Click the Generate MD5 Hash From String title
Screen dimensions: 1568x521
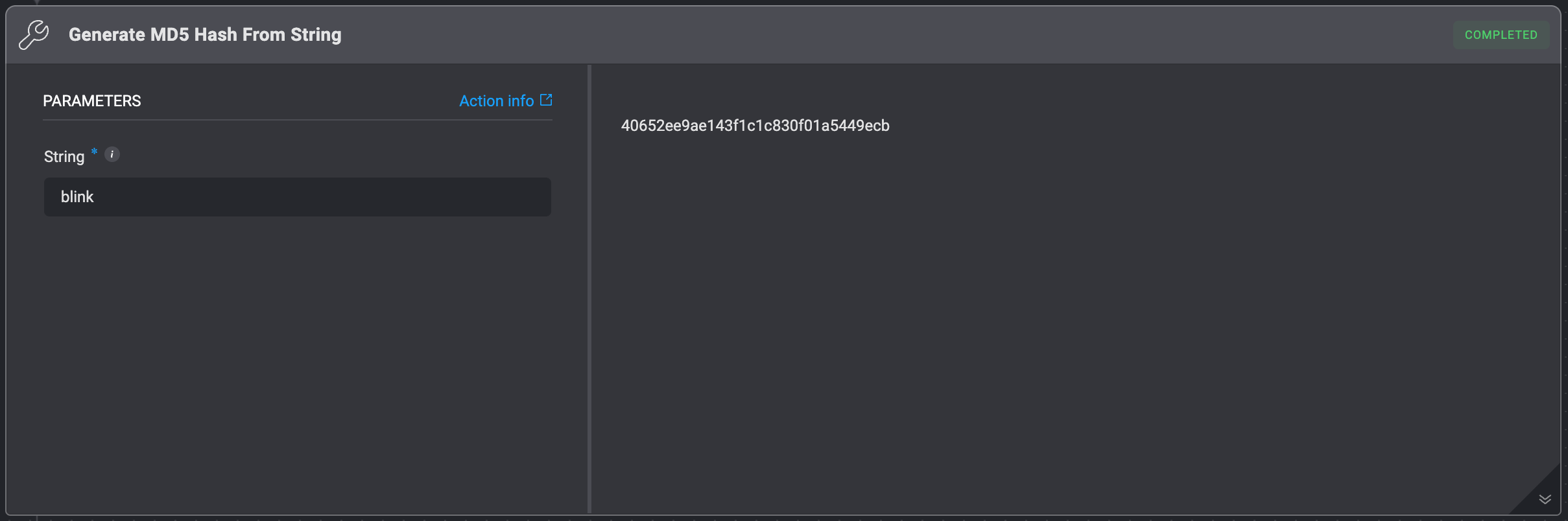(205, 35)
